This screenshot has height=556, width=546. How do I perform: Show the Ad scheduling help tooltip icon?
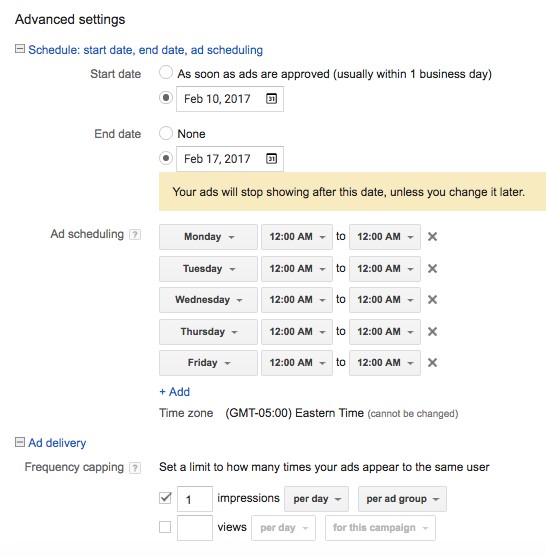[x=135, y=234]
